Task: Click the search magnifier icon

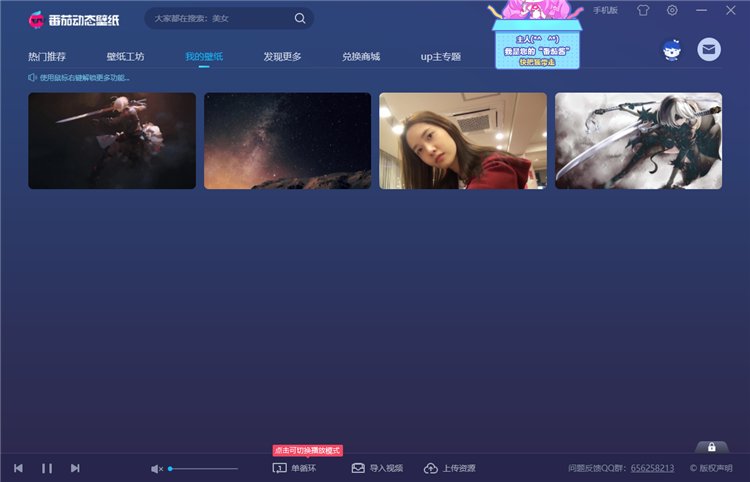Action: (x=300, y=18)
